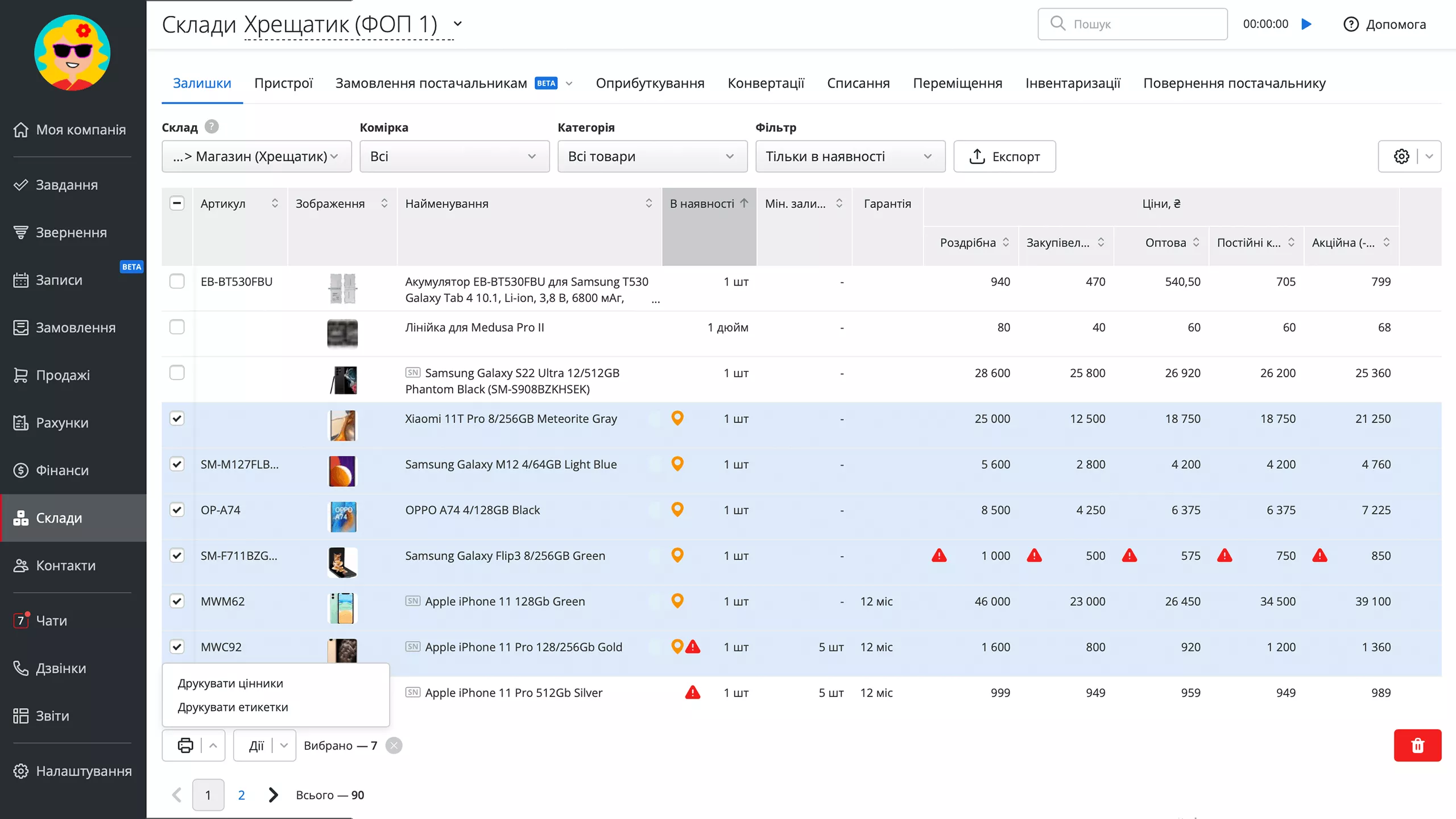Go to page 2
The width and height of the screenshot is (1456, 819).
[241, 795]
